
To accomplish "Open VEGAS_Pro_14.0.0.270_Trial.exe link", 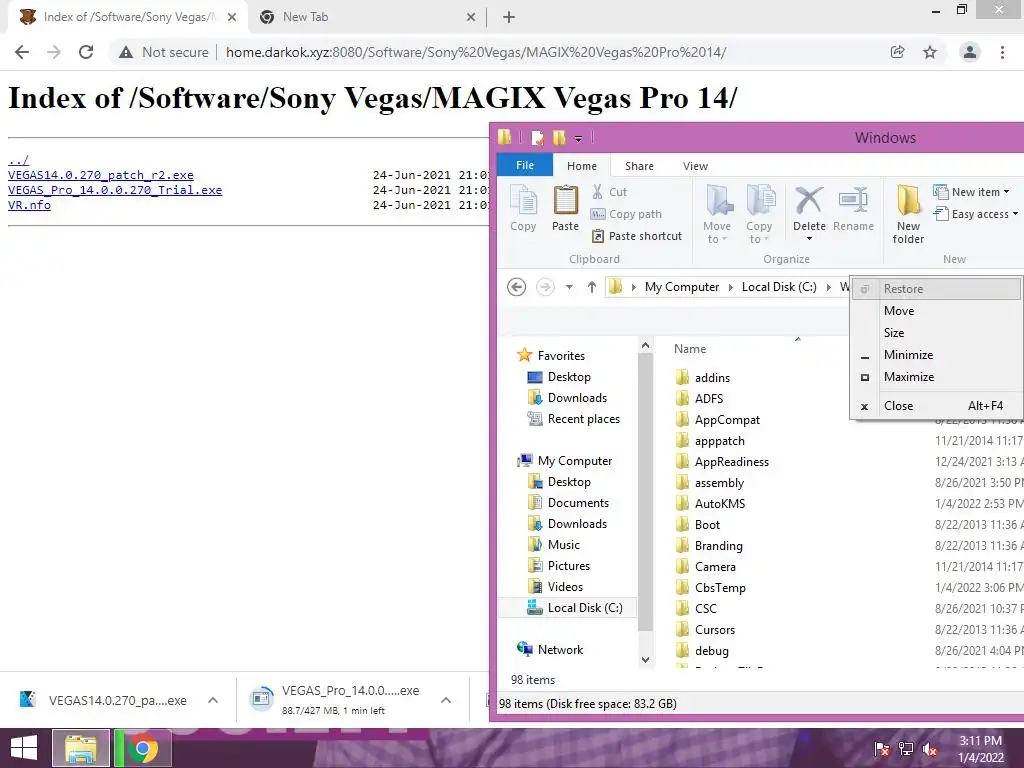I will 115,190.
